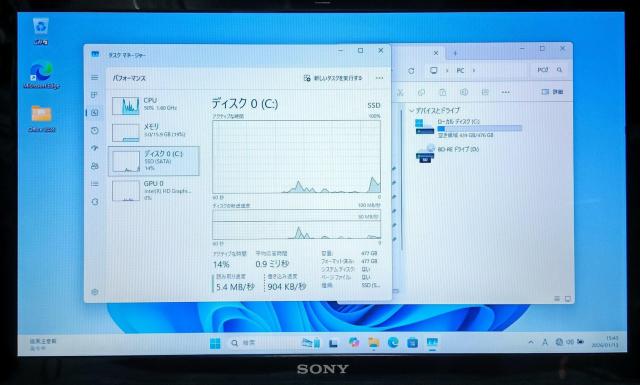Screen dimensions: 640x385
Task: Open the Microsoft Edge desktop shortcut
Action: (41, 75)
